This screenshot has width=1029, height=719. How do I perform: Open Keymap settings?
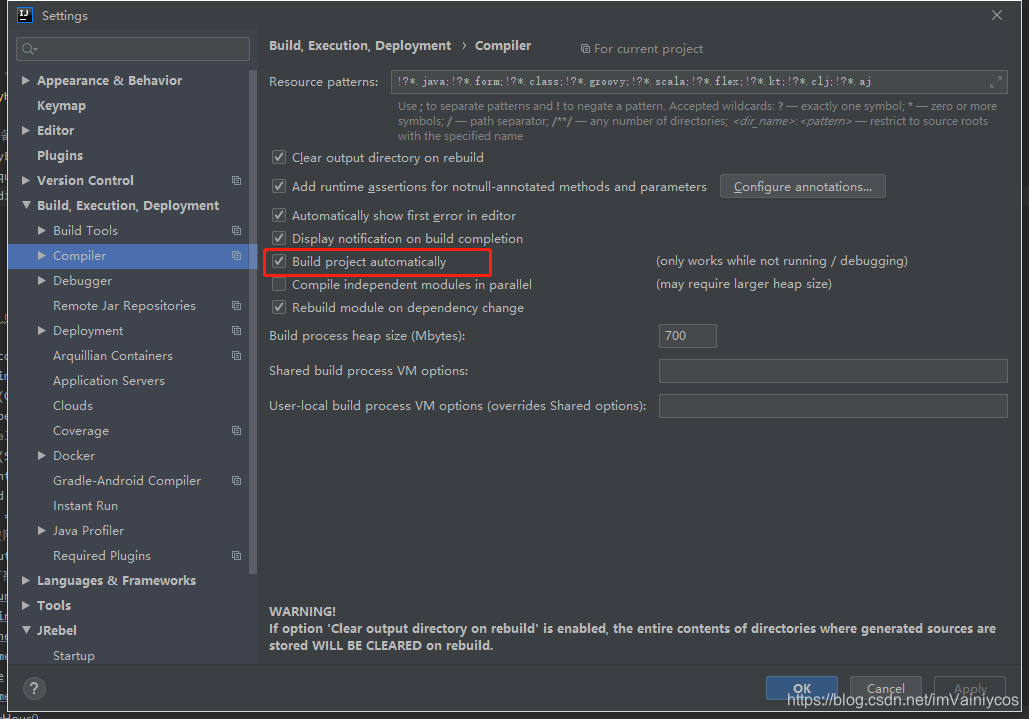61,106
